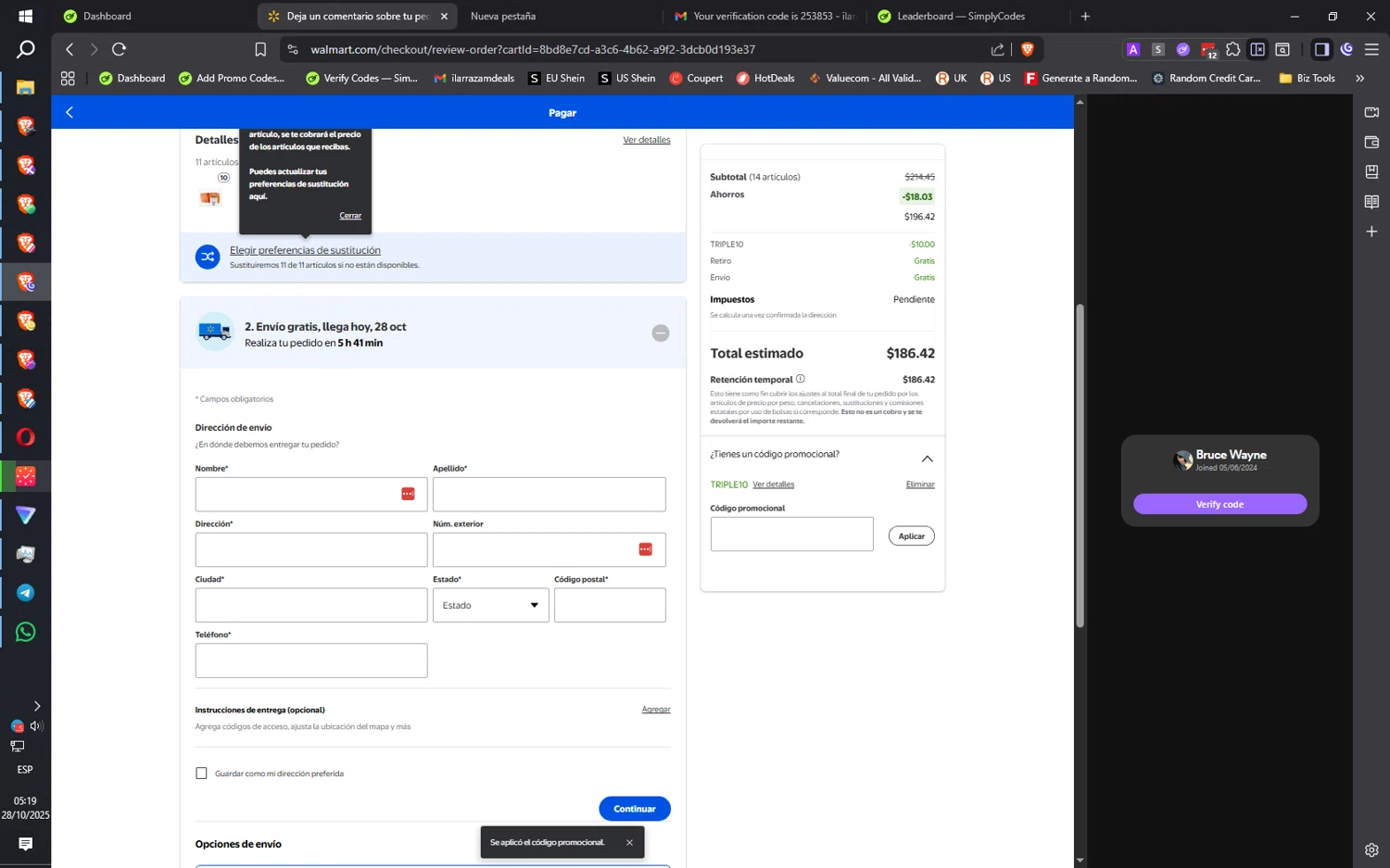
Task: Switch to the Nueva pestaña tab
Action: pos(503,16)
